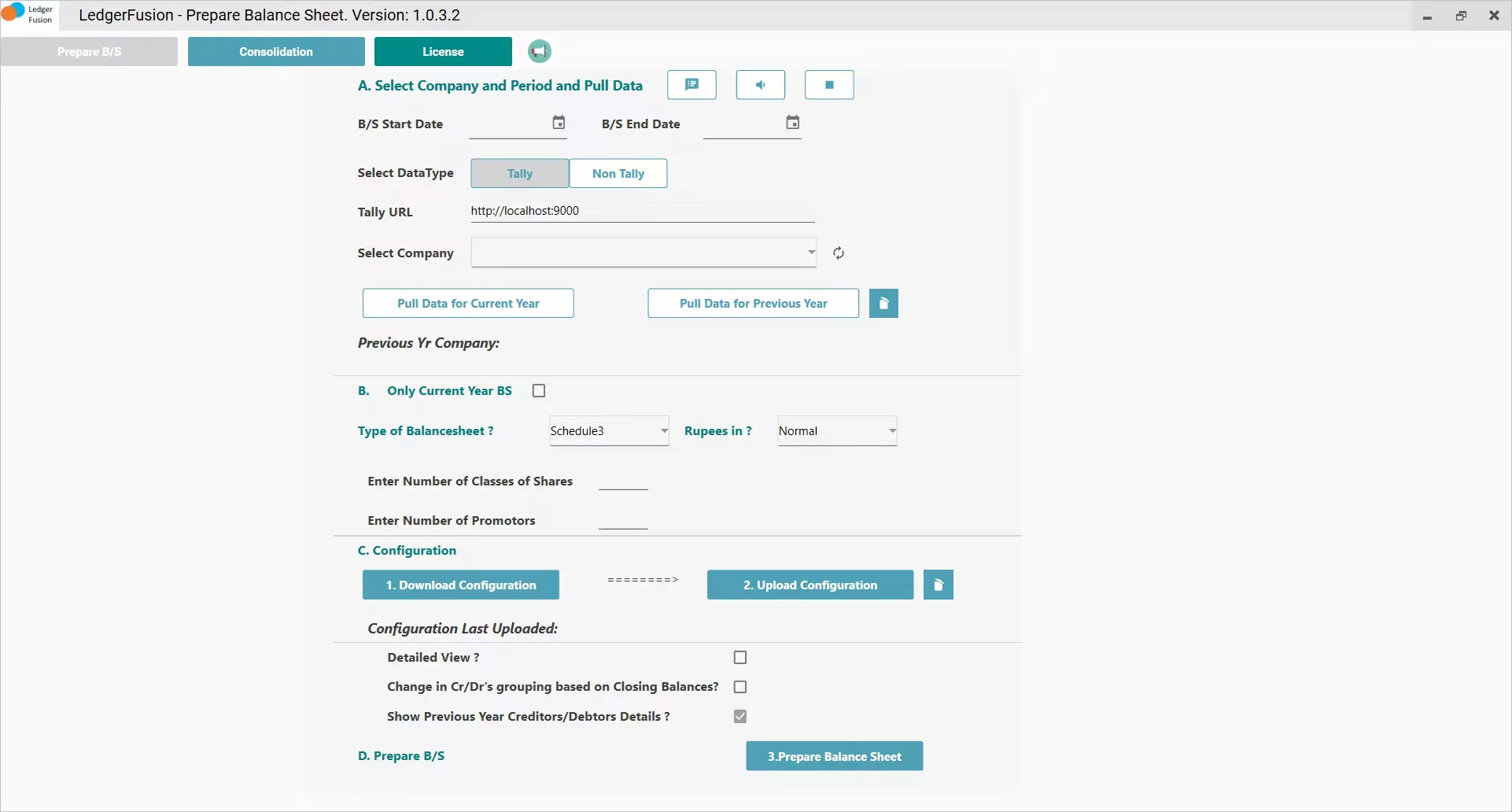The image size is (1512, 812).
Task: Click Number of Promotors input field
Action: click(623, 520)
